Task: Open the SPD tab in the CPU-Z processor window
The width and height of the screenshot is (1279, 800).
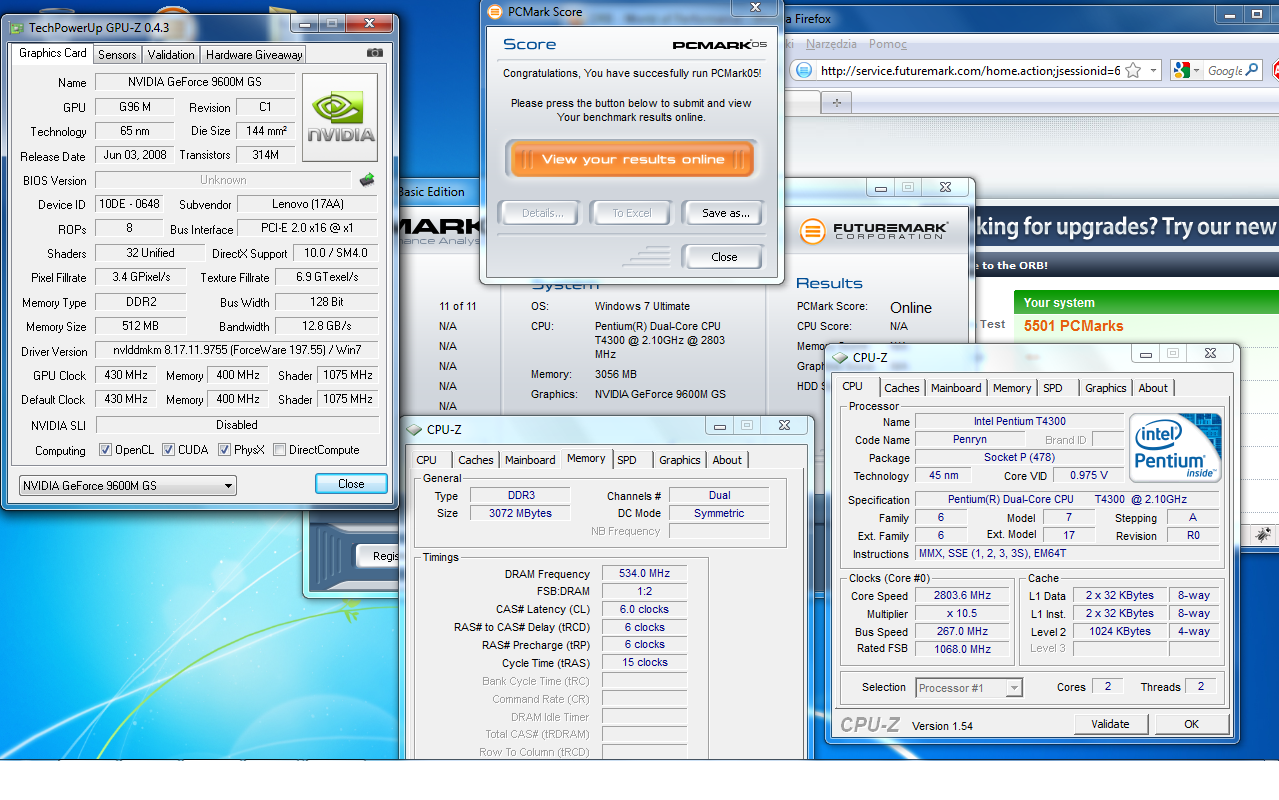Action: pyautogui.click(x=1053, y=388)
